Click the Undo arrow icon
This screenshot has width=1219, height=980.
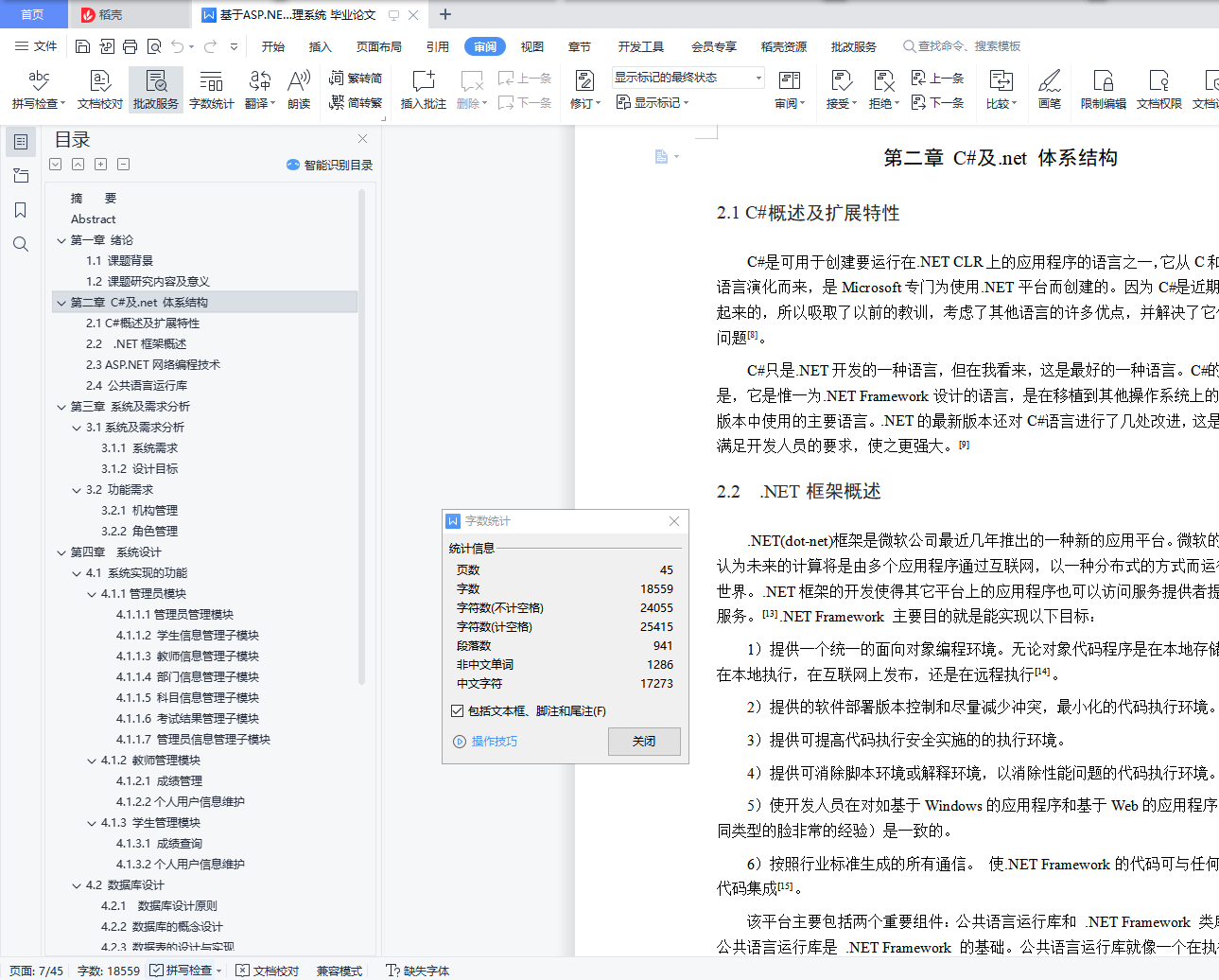(x=177, y=46)
